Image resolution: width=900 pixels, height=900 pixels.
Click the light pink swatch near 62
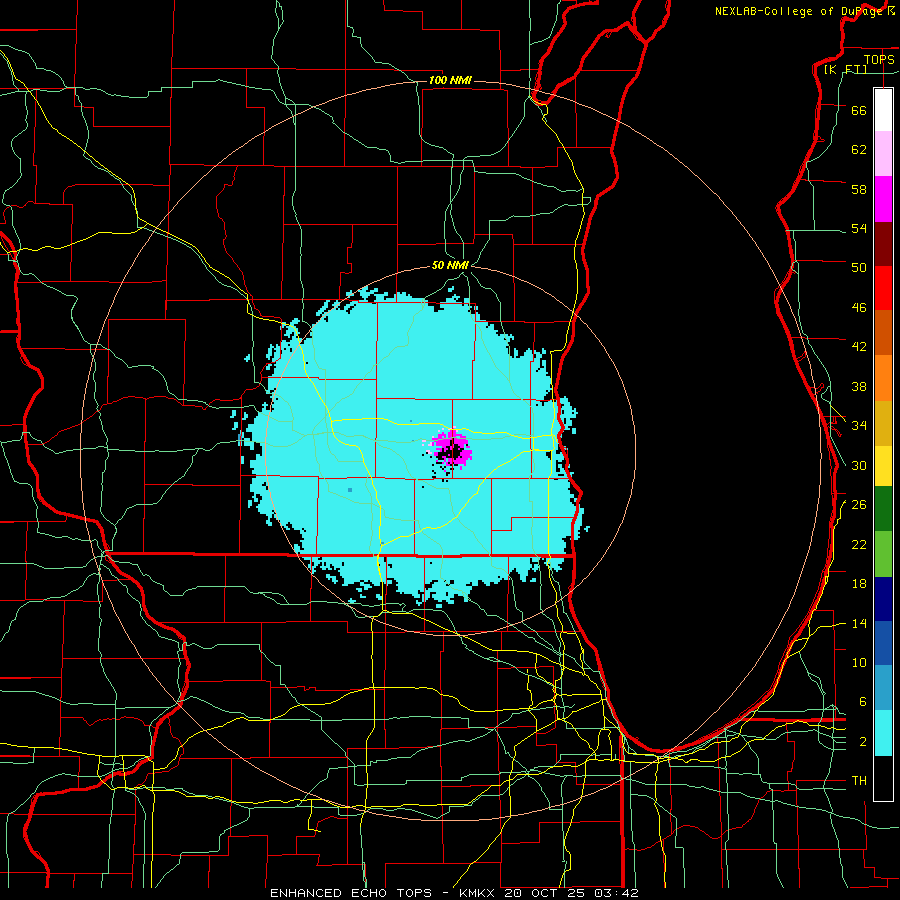tap(883, 153)
